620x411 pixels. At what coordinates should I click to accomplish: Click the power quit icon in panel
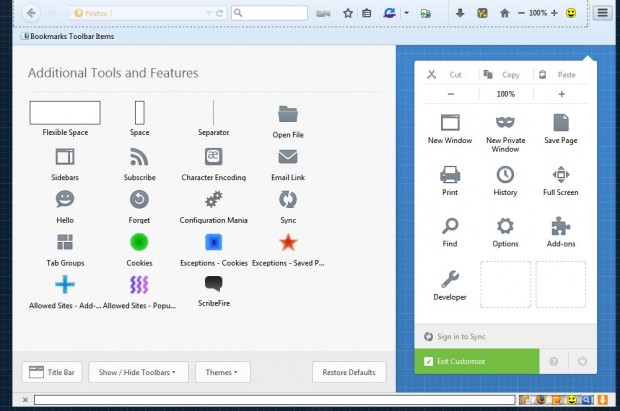(582, 361)
